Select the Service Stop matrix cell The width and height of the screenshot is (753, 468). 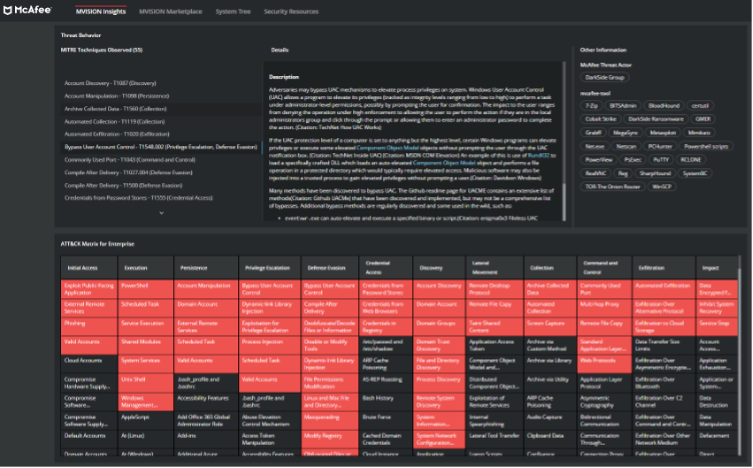[717, 327]
